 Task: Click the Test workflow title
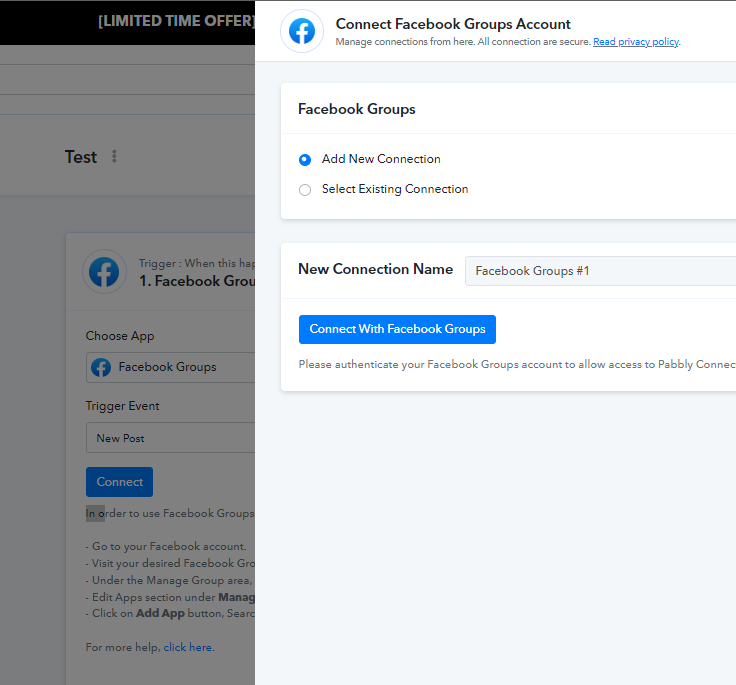pos(81,157)
